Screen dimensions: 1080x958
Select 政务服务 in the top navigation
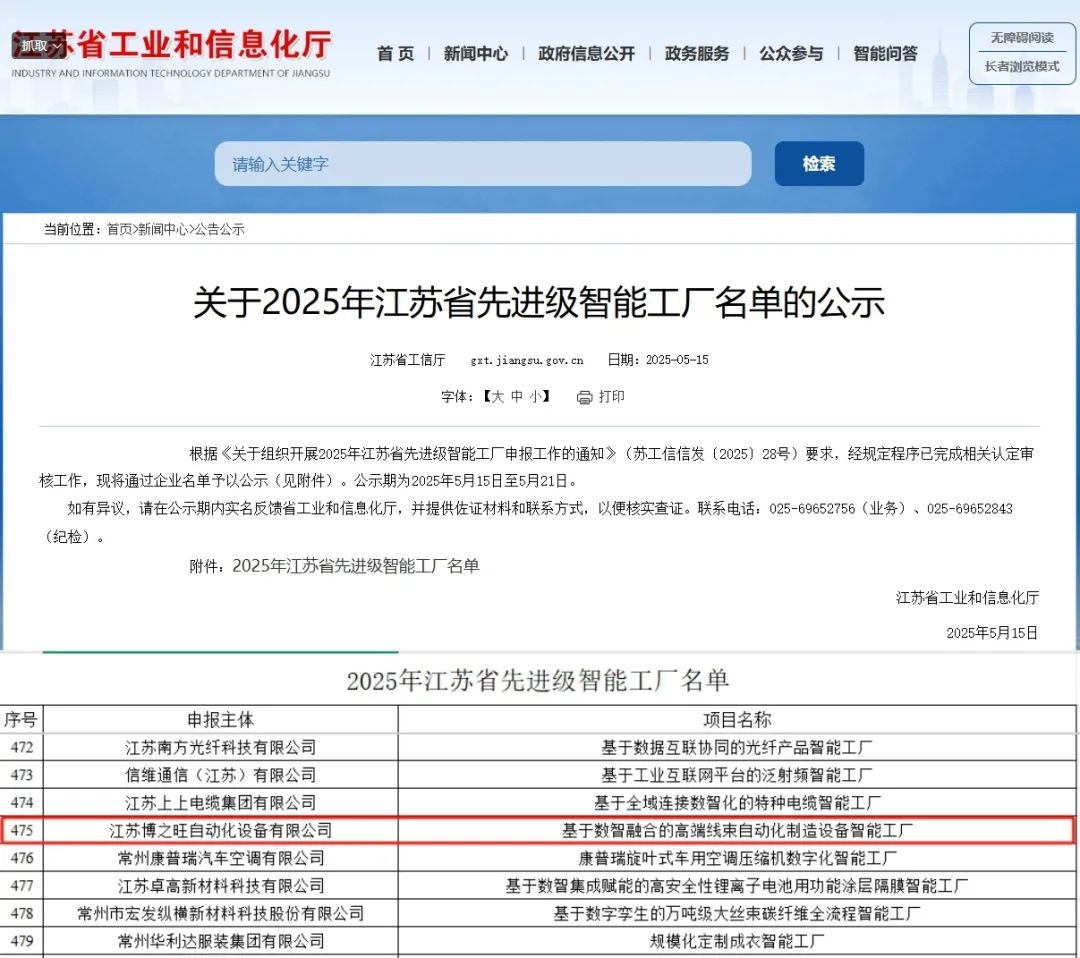pyautogui.click(x=697, y=54)
